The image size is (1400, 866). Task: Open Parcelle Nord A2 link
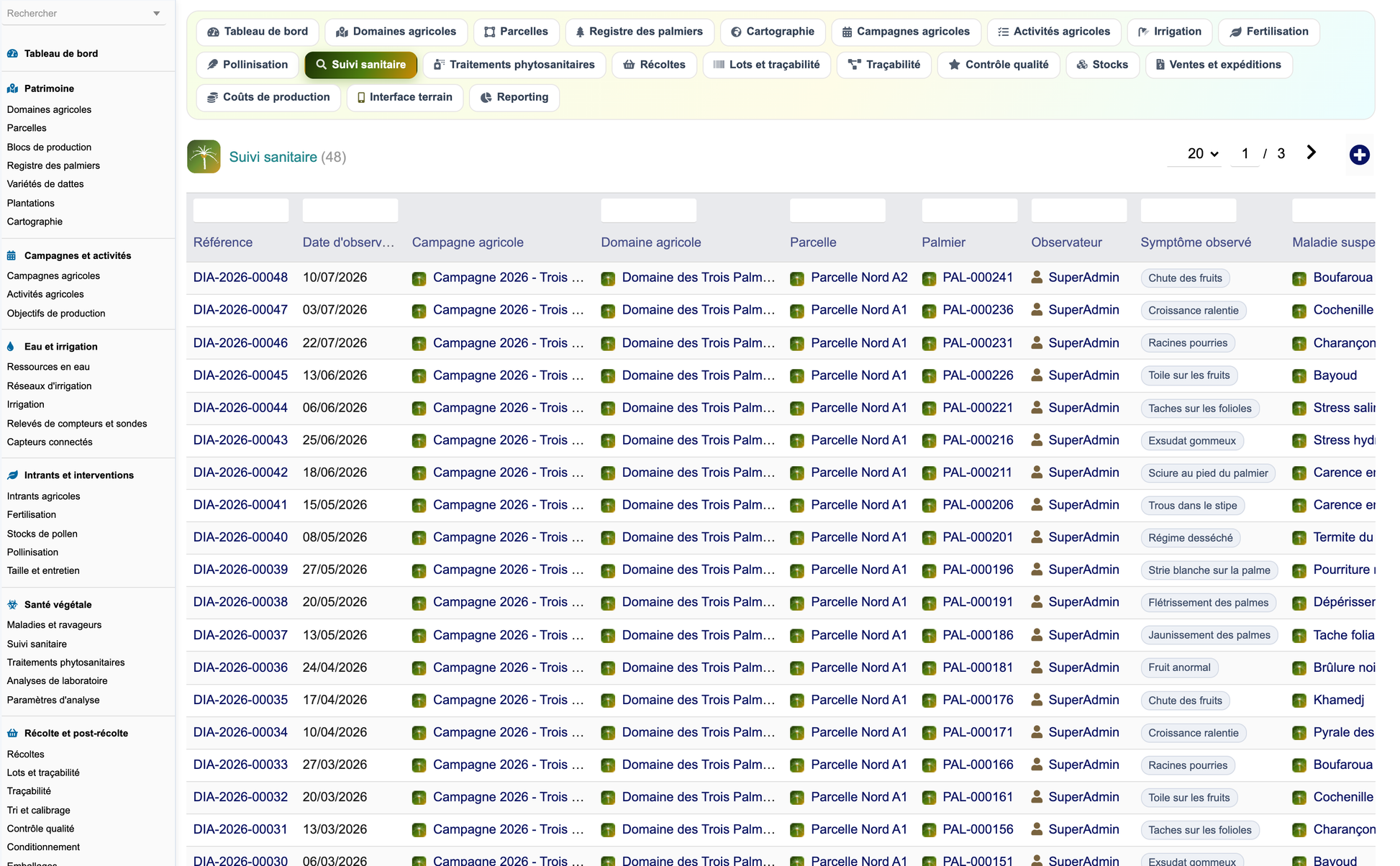pos(859,278)
